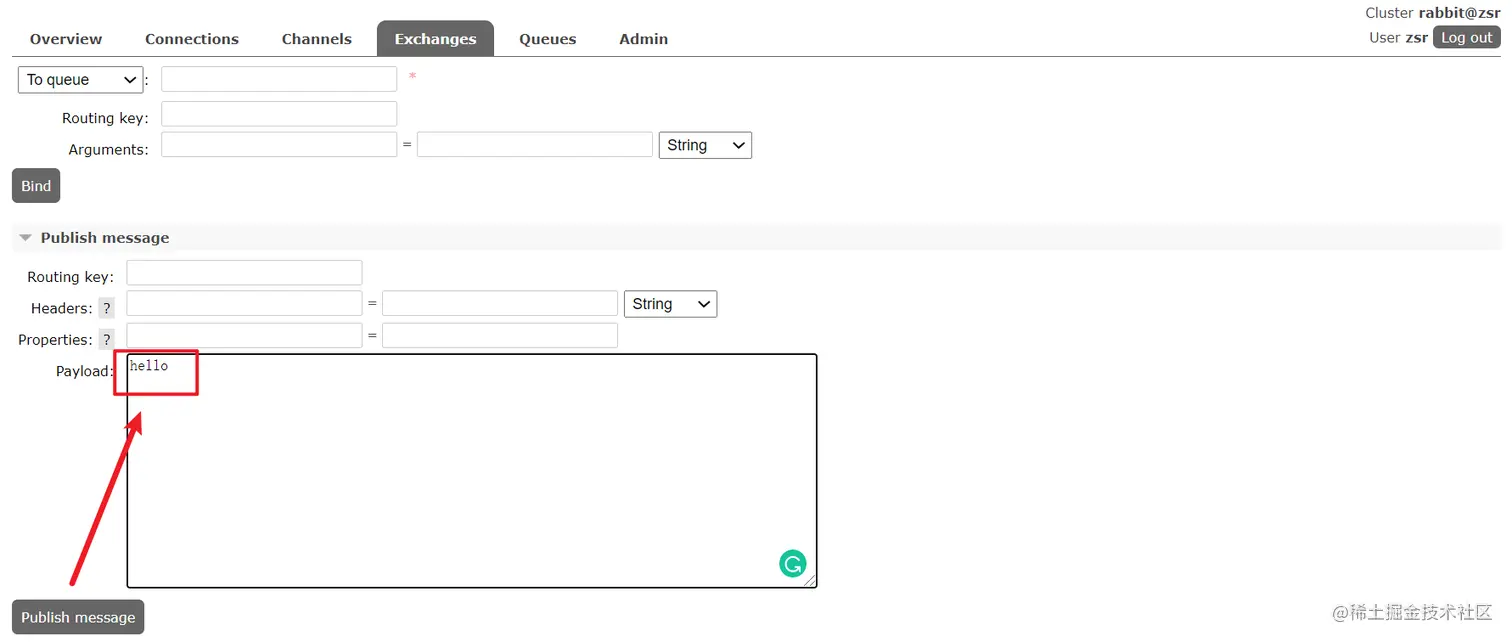The image size is (1512, 642).
Task: Focus the publish Routing key field
Action: [244, 273]
